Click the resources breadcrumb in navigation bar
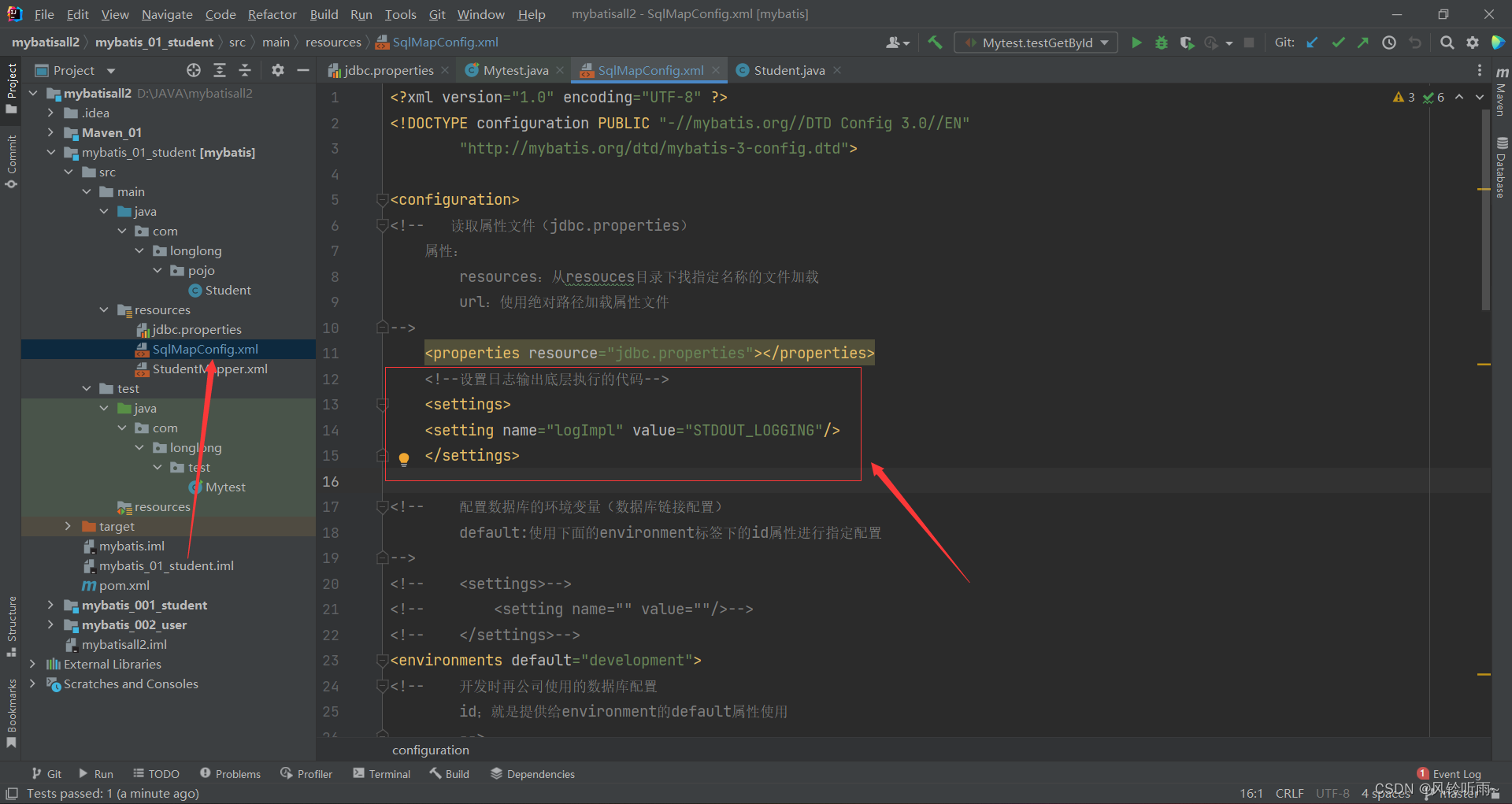The width and height of the screenshot is (1512, 804). (x=333, y=43)
